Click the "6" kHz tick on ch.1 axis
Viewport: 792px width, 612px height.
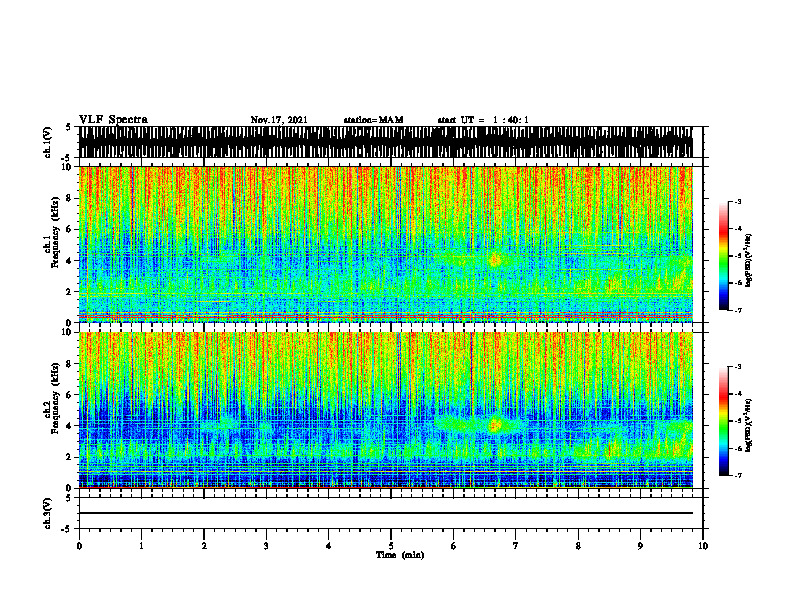coord(70,229)
